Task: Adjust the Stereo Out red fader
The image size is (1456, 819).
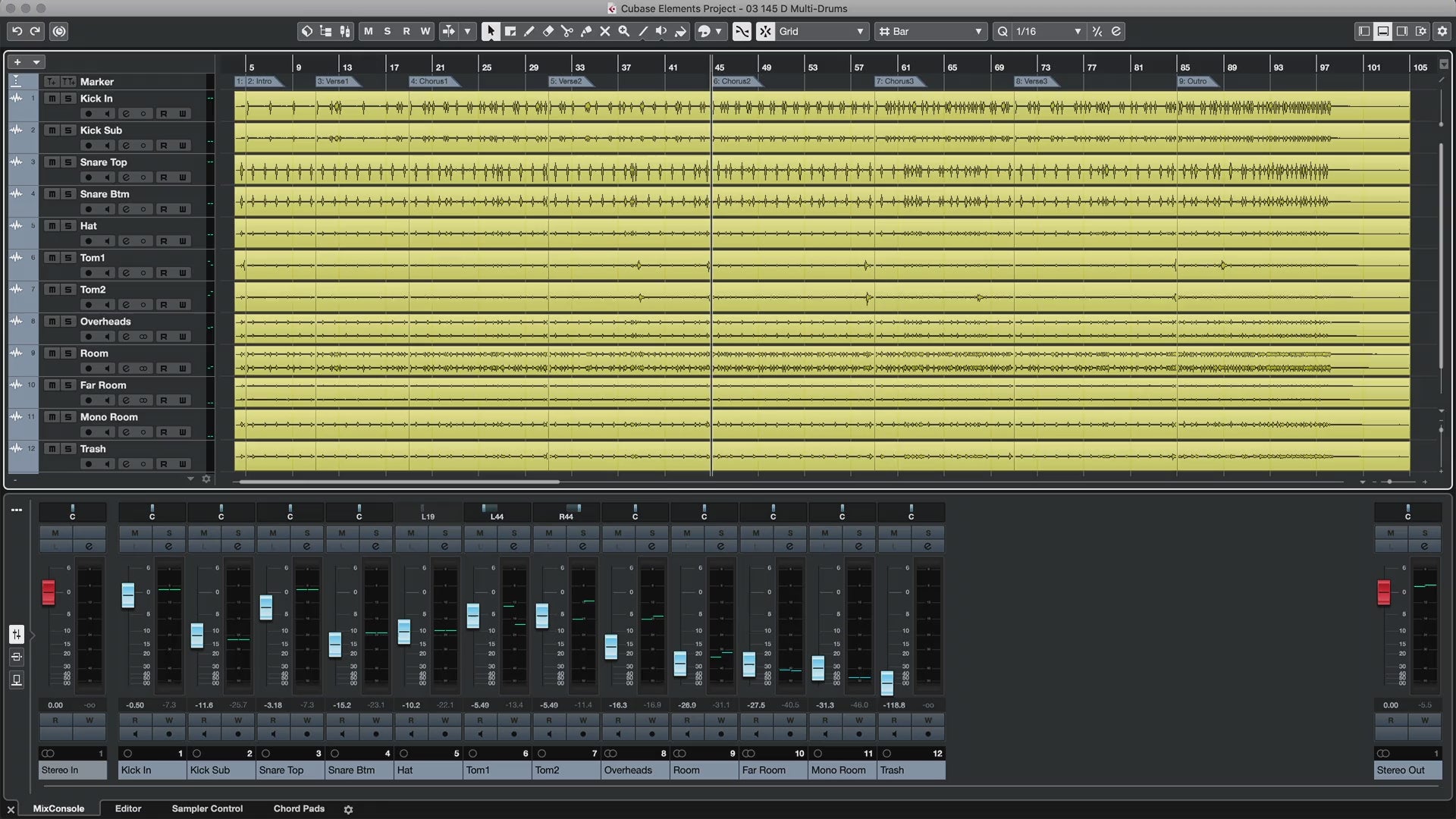Action: [1384, 592]
